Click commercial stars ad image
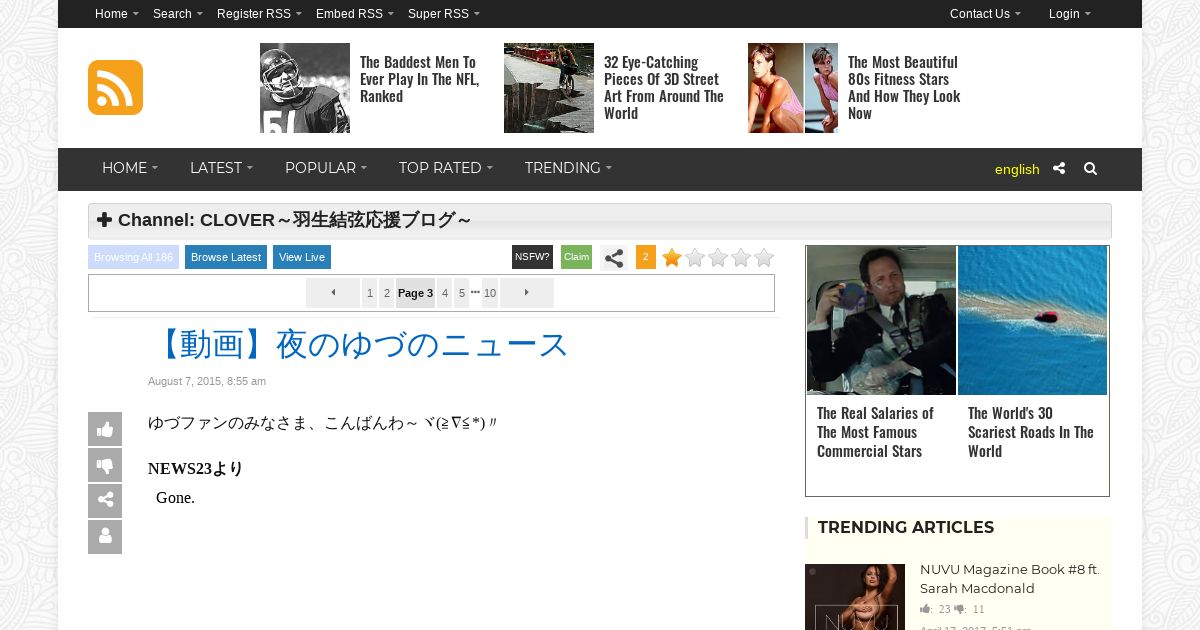The width and height of the screenshot is (1200, 630). coord(881,320)
